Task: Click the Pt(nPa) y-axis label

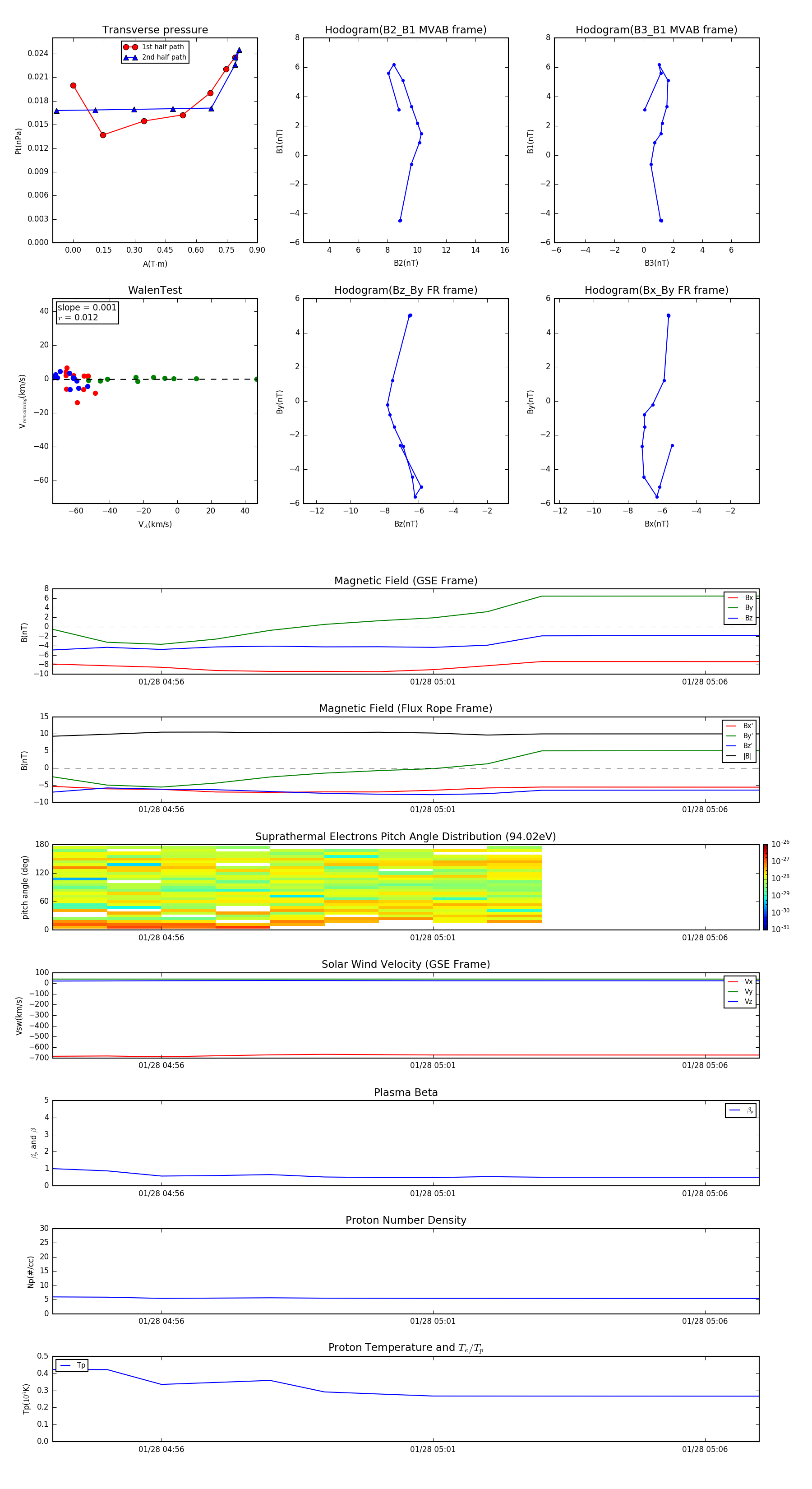Action: pyautogui.click(x=18, y=141)
